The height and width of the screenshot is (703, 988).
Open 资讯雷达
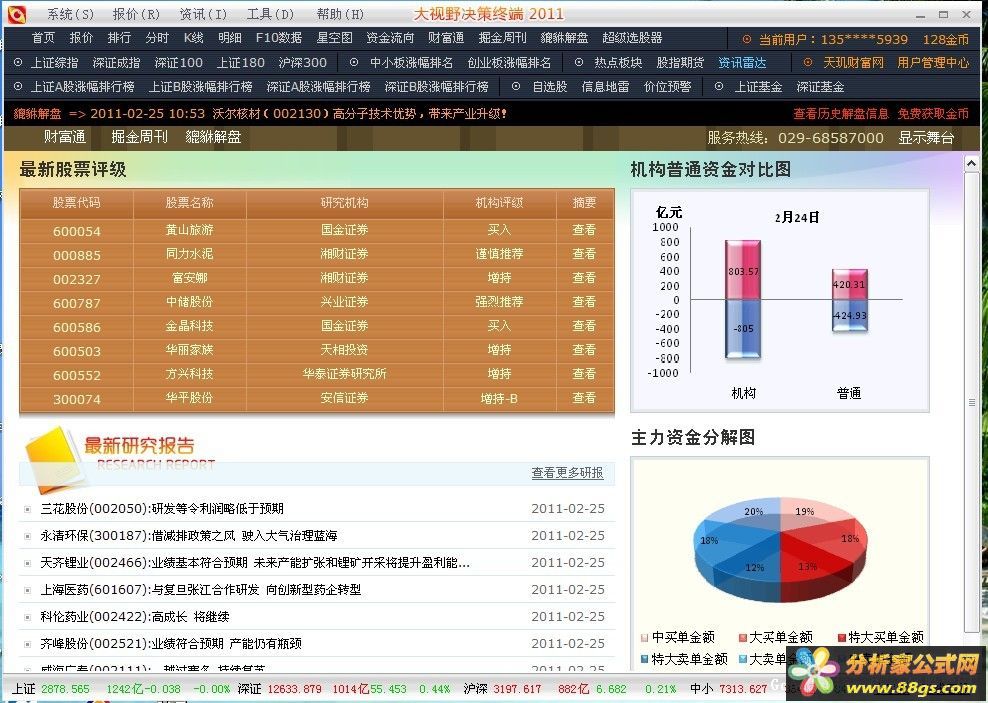coord(742,62)
